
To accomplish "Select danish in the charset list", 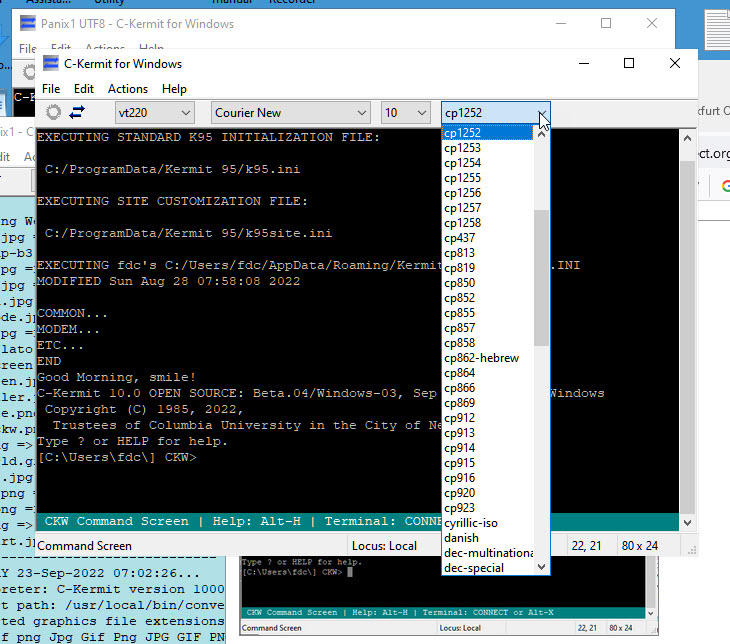I will click(487, 537).
